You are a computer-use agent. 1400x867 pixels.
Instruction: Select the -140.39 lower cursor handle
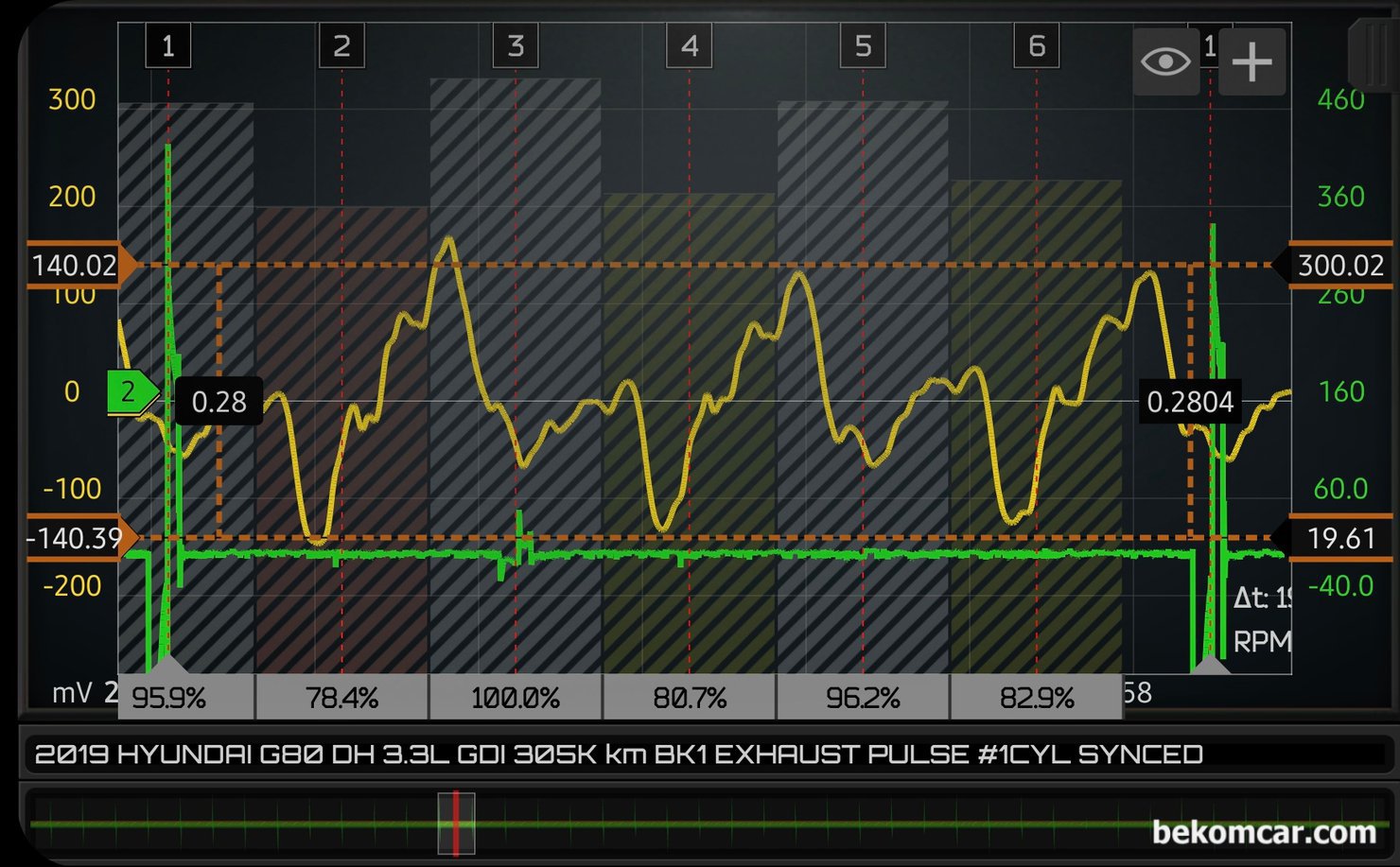76,538
